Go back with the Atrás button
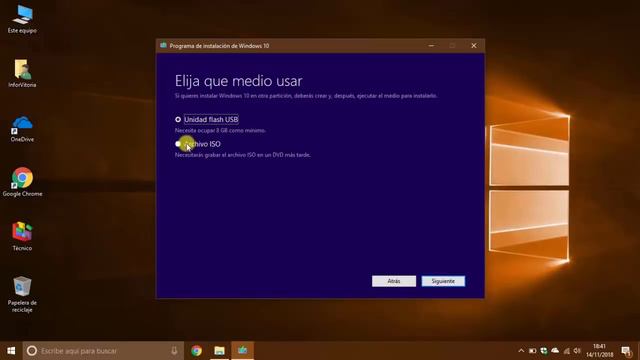 tap(393, 281)
